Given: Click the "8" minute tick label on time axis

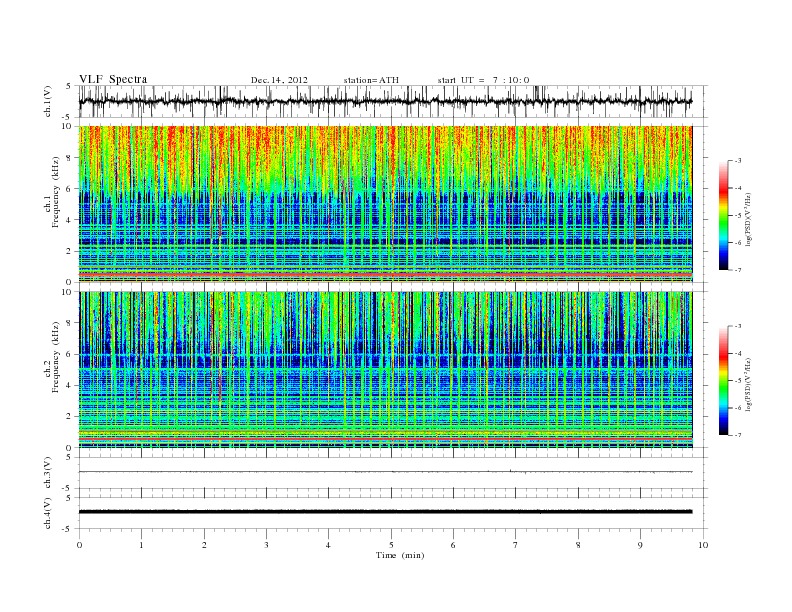Looking at the screenshot, I should pos(578,545).
